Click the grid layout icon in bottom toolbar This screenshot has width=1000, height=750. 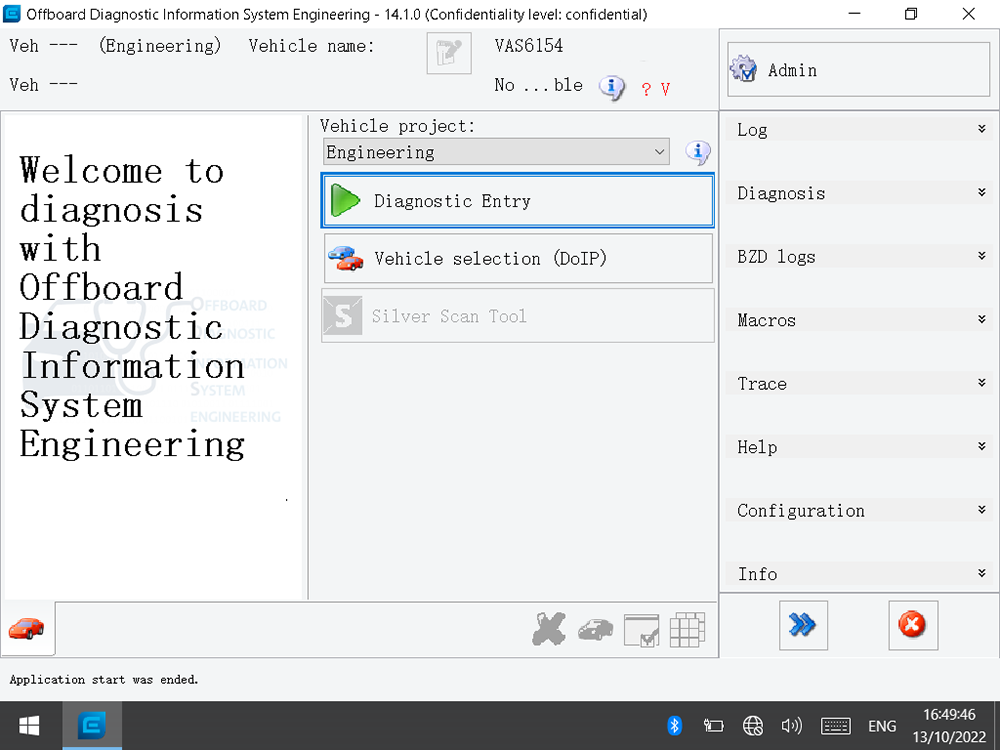(x=688, y=629)
